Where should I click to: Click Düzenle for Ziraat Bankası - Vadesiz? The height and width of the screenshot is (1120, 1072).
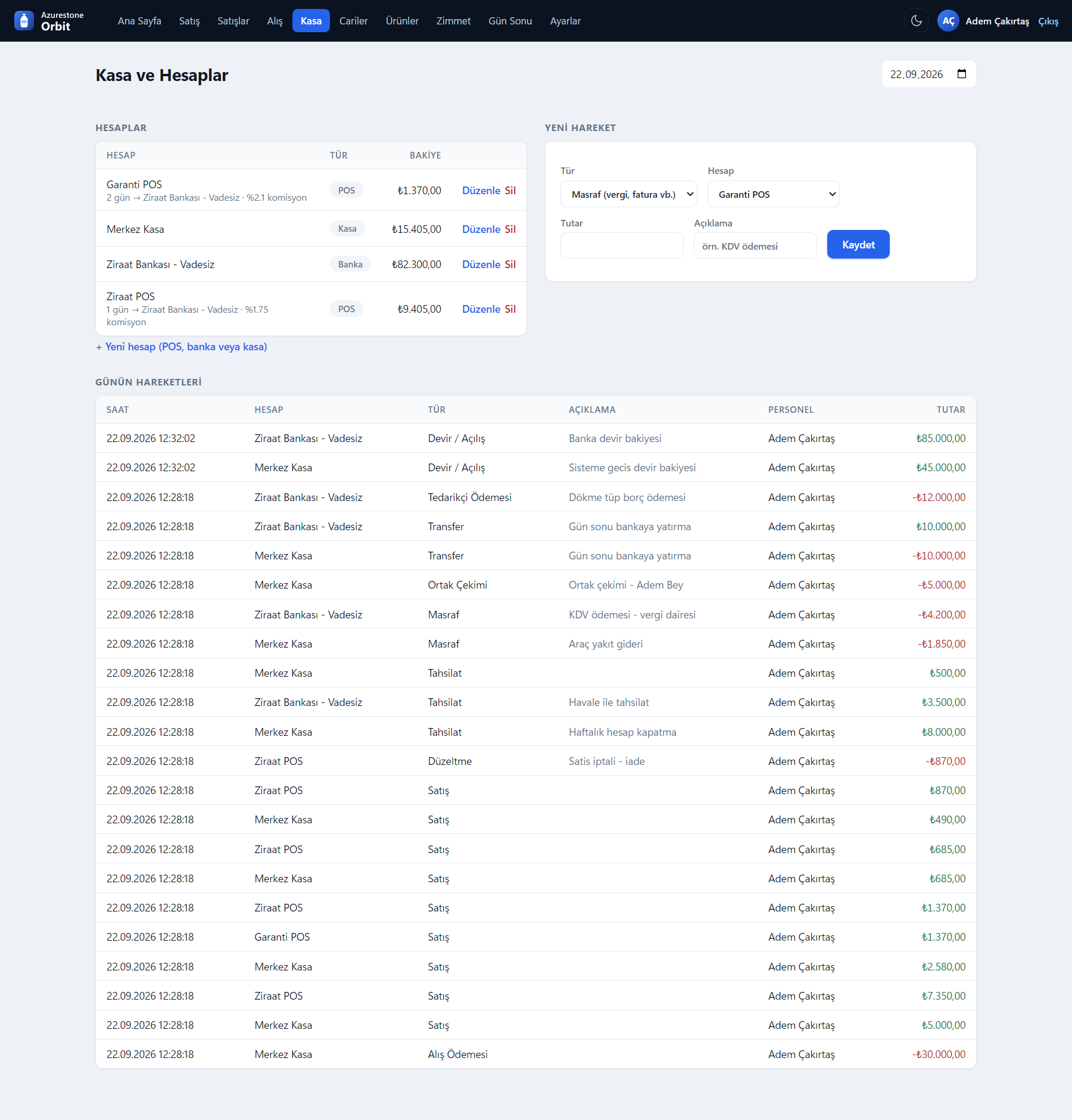coord(481,265)
